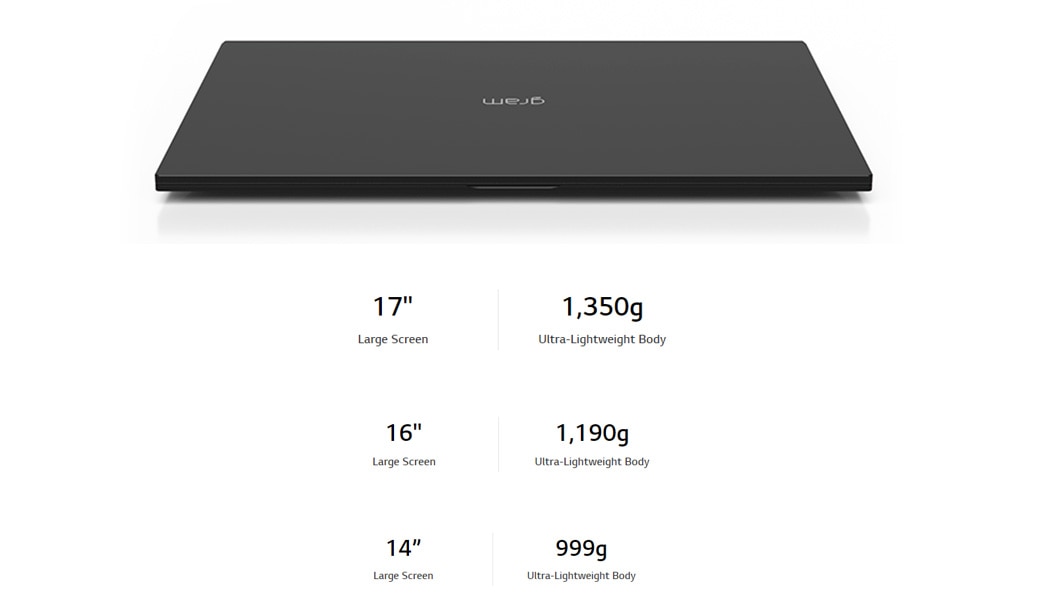Click the Large Screen label under 14"
1054x600 pixels.
point(403,576)
